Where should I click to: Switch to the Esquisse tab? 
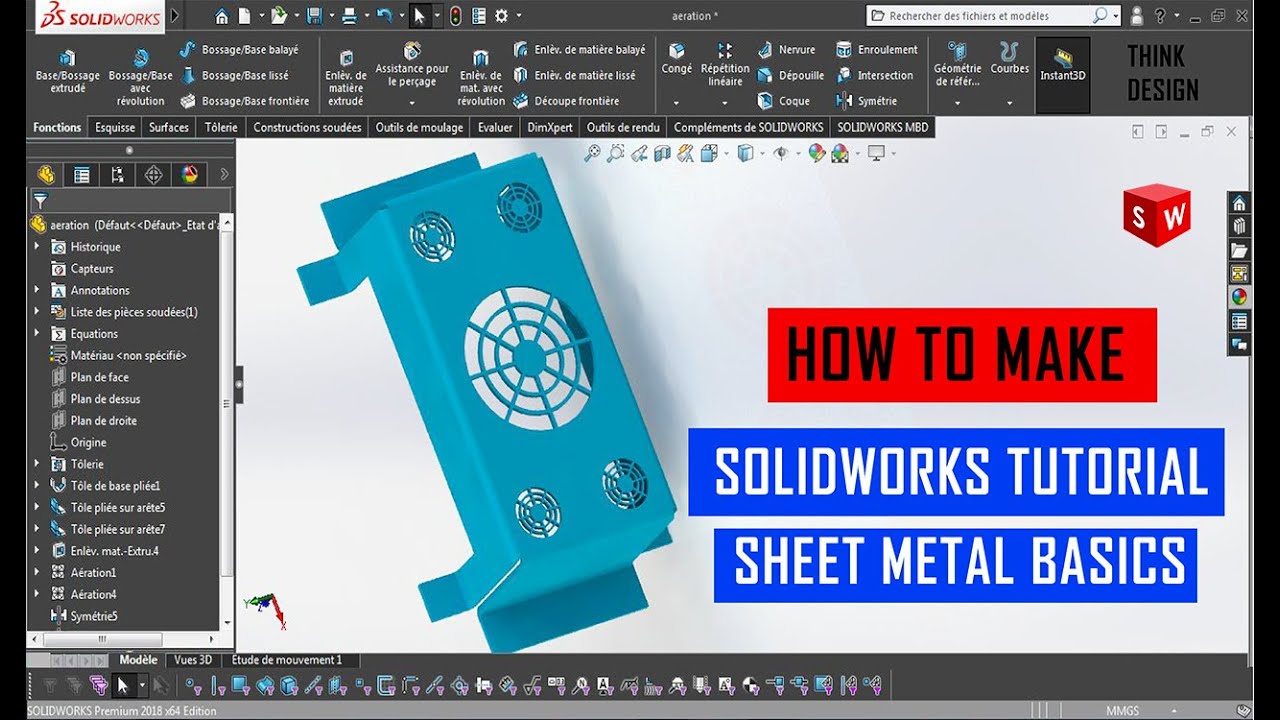(115, 127)
